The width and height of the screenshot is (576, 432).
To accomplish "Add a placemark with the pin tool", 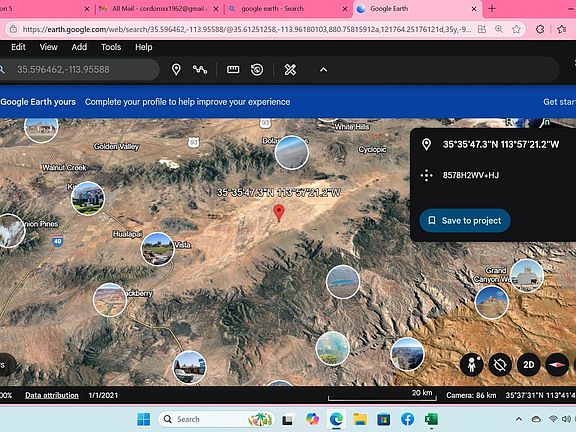I will 176,69.
